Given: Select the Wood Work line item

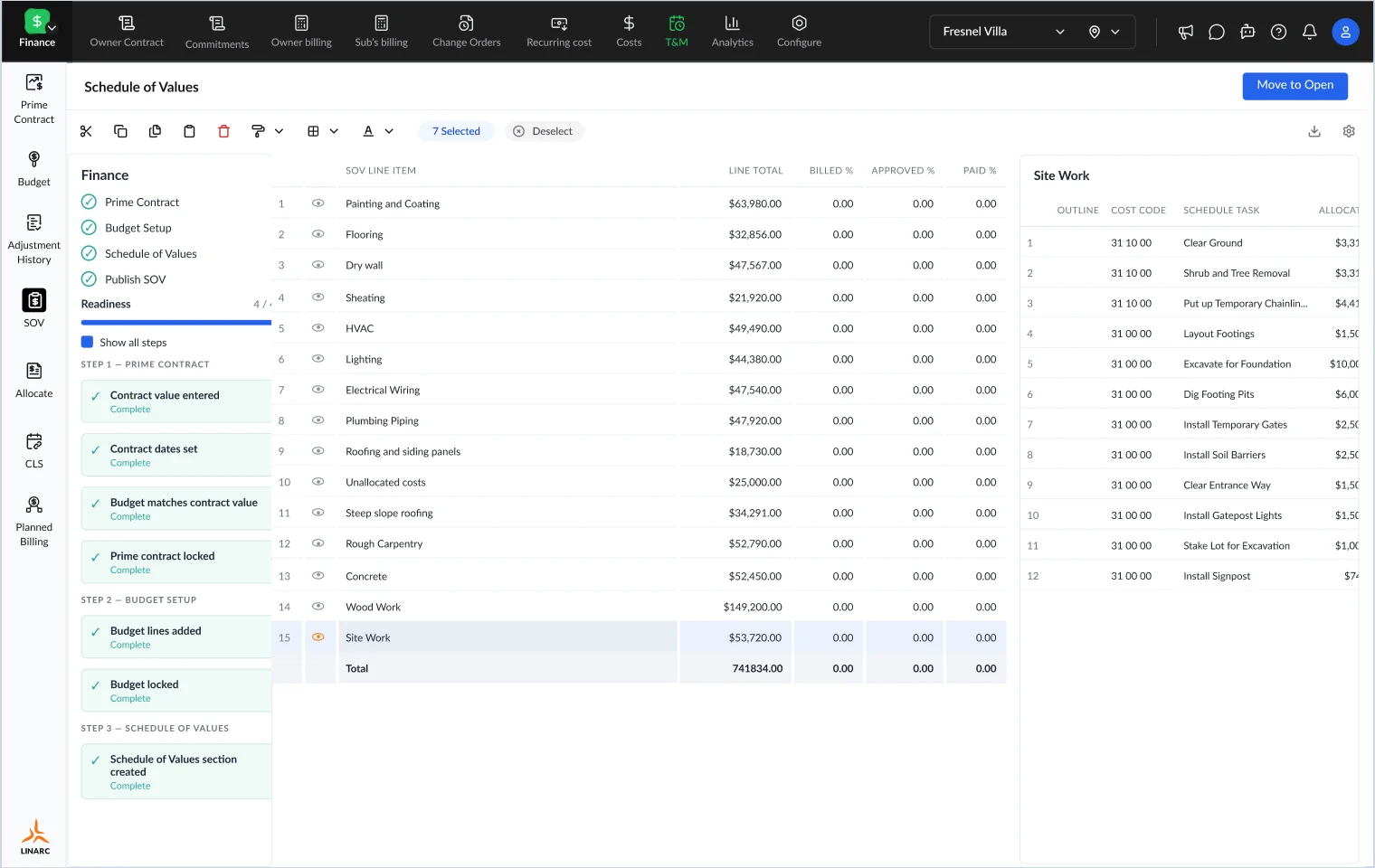Looking at the screenshot, I should pos(373,607).
